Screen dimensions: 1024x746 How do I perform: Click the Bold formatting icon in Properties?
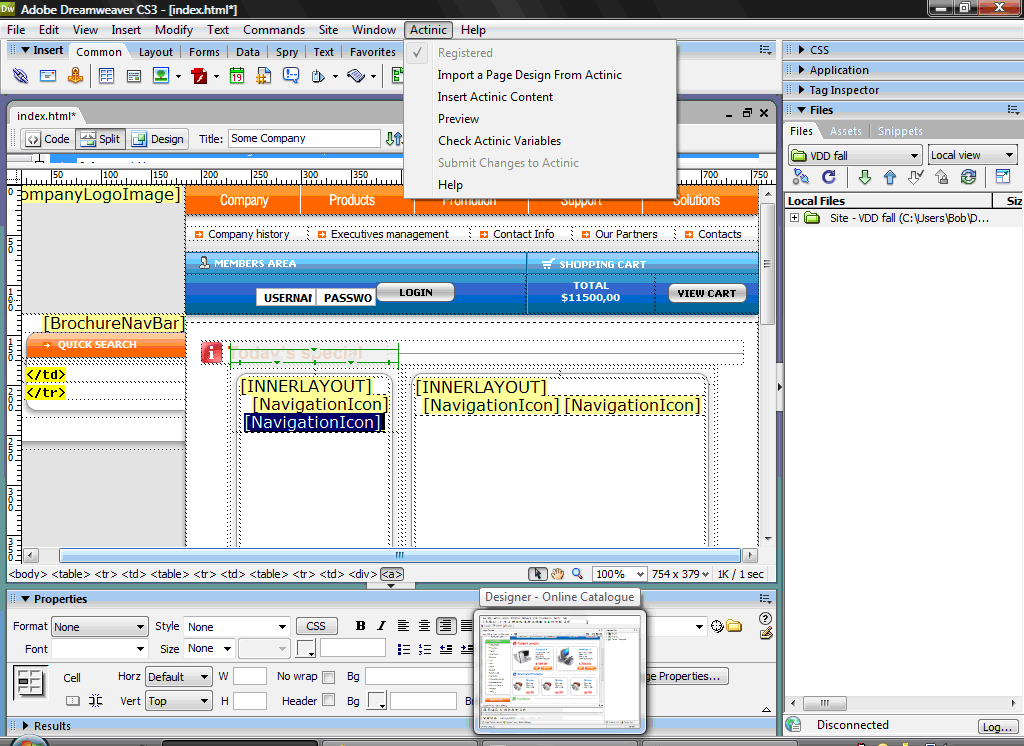pyautogui.click(x=360, y=626)
